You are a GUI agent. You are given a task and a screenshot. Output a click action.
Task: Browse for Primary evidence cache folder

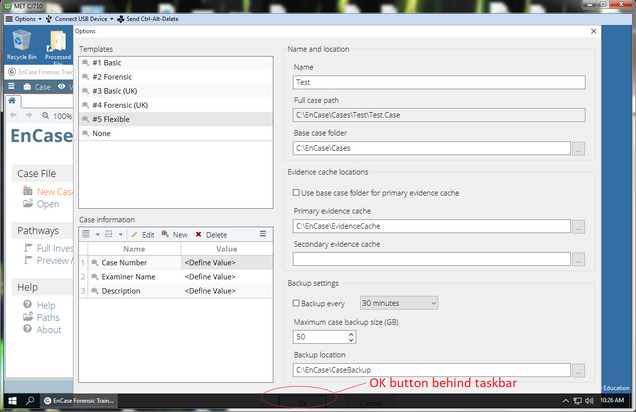[578, 227]
